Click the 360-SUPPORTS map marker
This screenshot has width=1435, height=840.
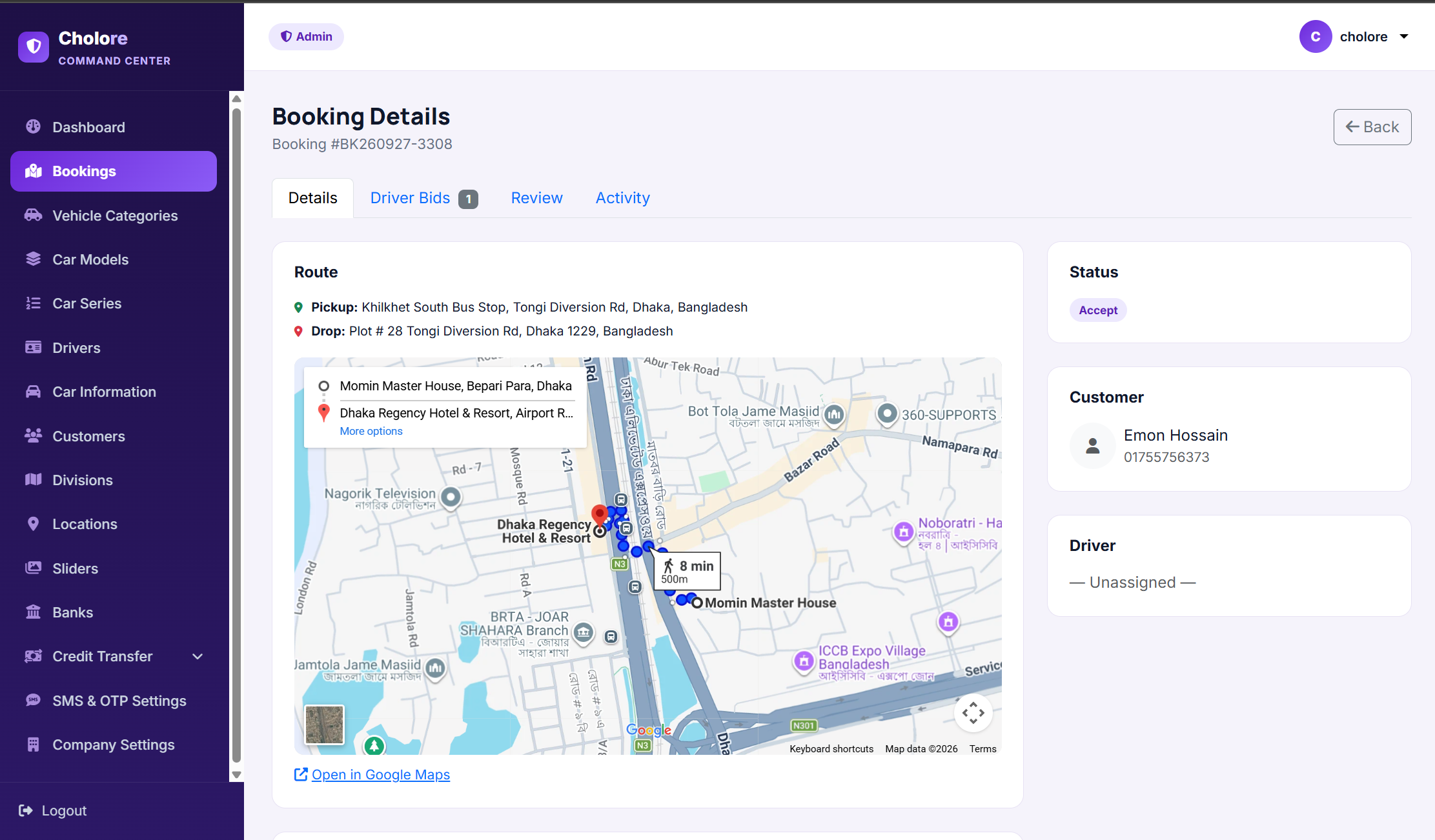[x=888, y=414]
